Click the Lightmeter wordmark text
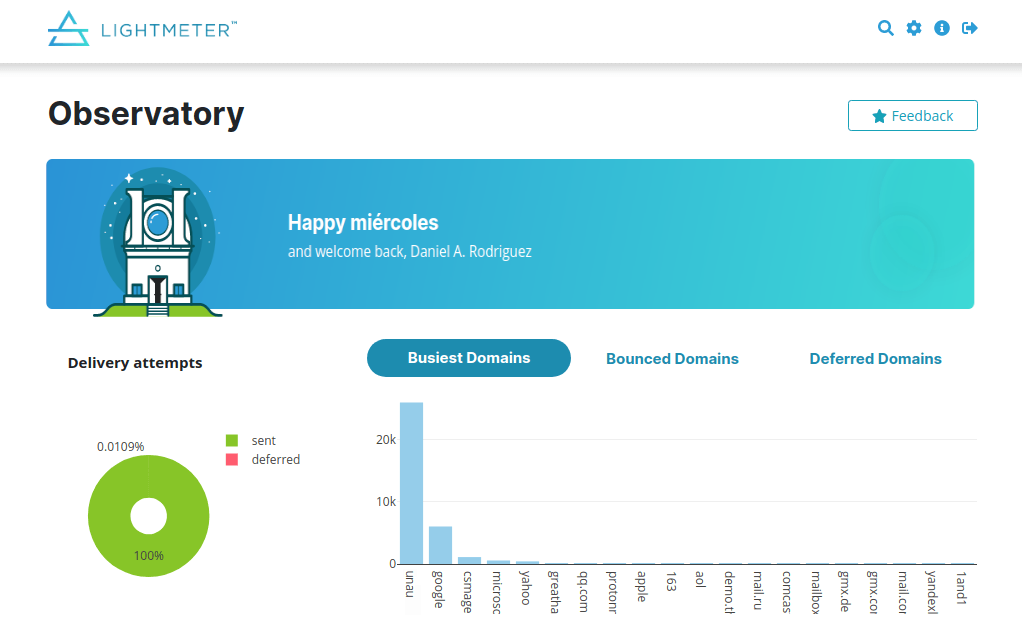This screenshot has height=637, width=1022. point(168,30)
